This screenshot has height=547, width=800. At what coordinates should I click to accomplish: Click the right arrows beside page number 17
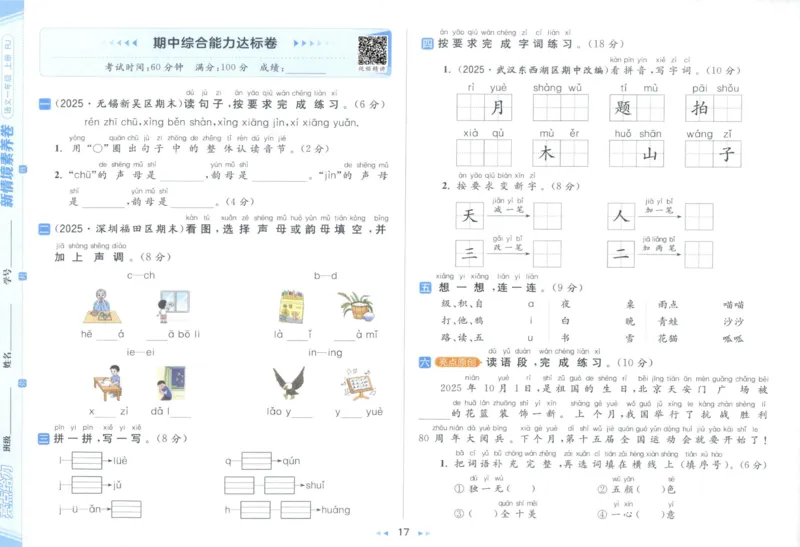click(x=424, y=533)
